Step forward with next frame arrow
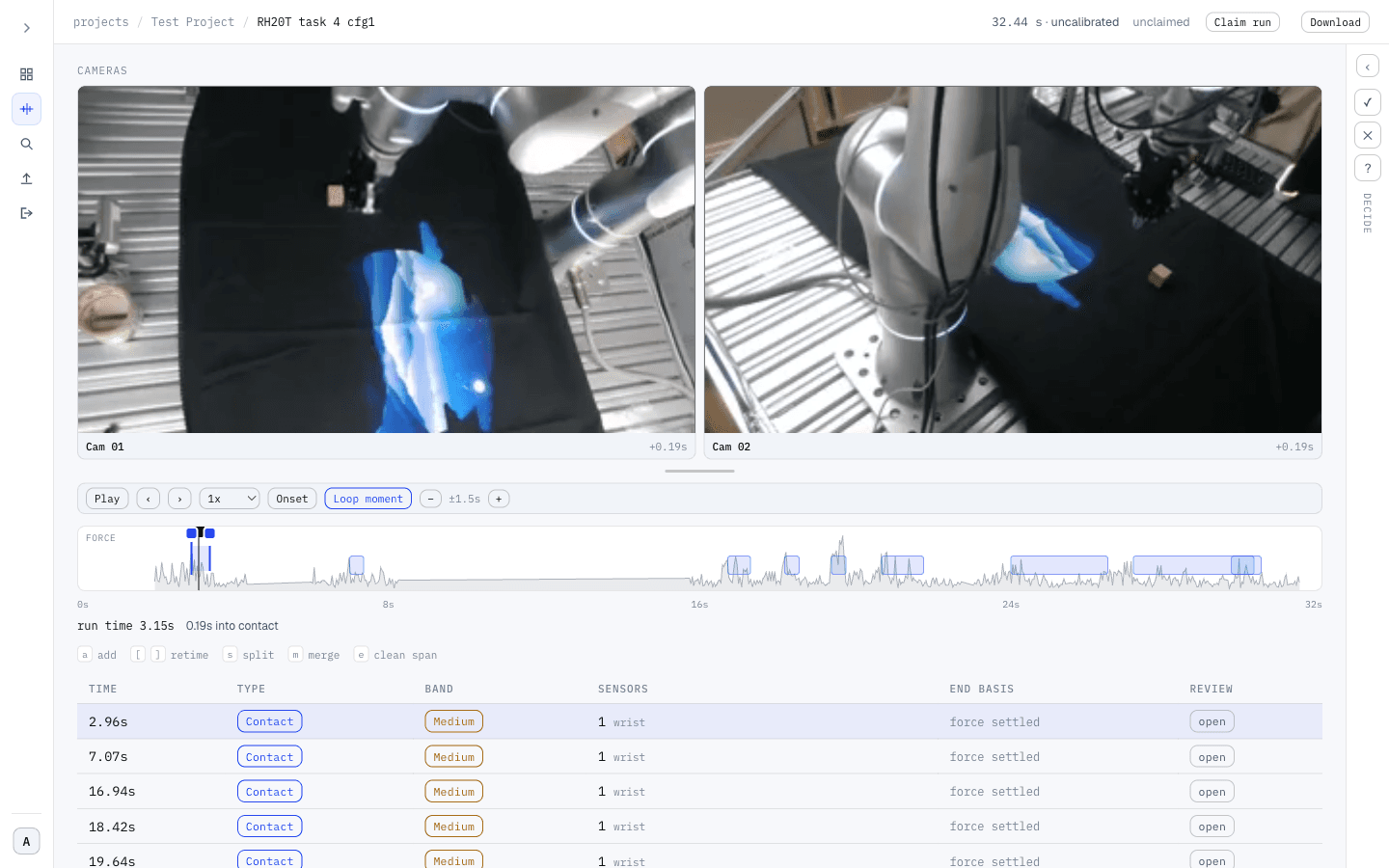 pos(179,499)
